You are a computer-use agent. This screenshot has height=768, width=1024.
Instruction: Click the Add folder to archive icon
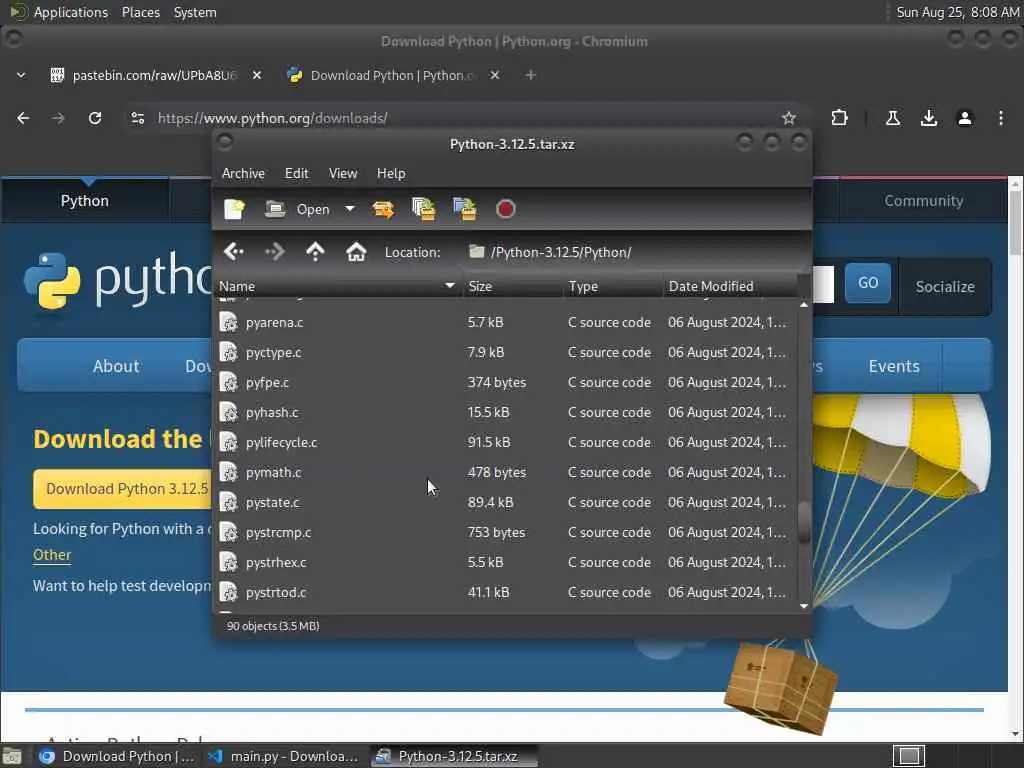click(x=464, y=209)
